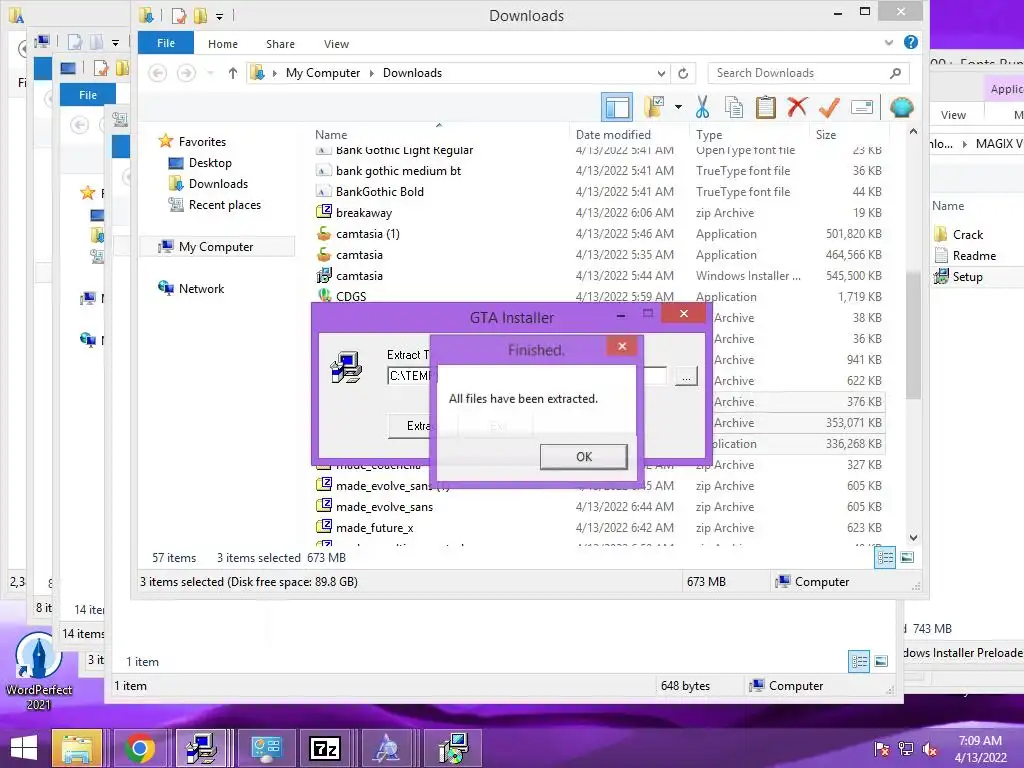Image resolution: width=1024 pixels, height=768 pixels.
Task: Open the address bar history dropdown
Action: coord(661,73)
